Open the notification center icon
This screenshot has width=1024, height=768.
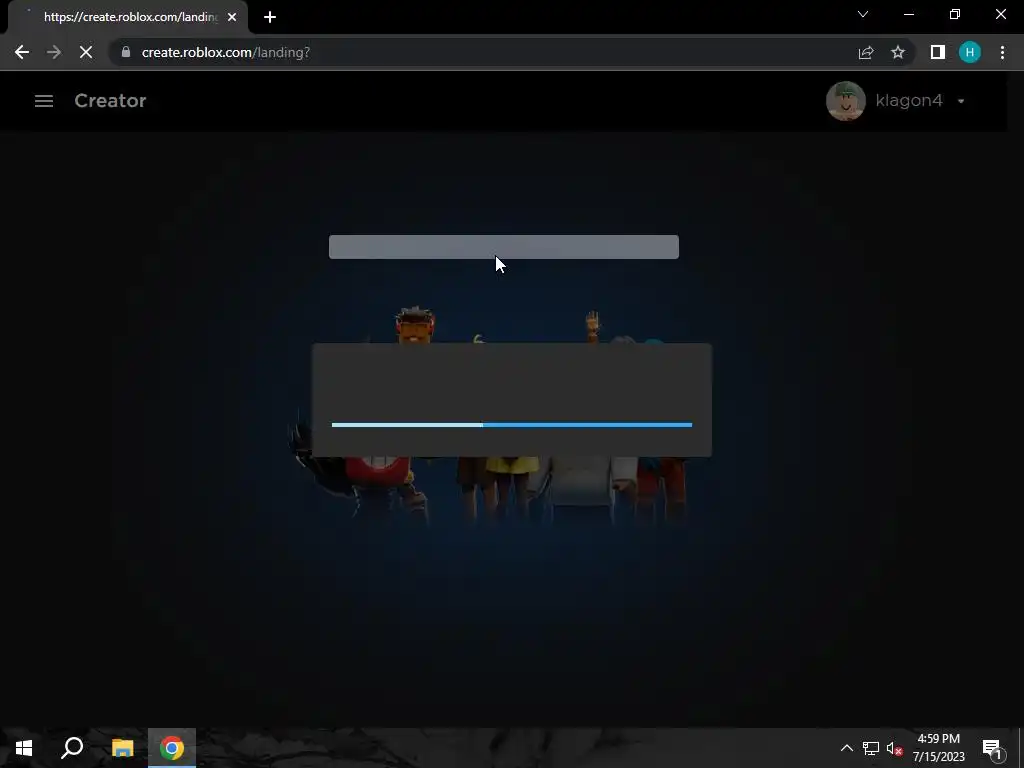tap(992, 748)
